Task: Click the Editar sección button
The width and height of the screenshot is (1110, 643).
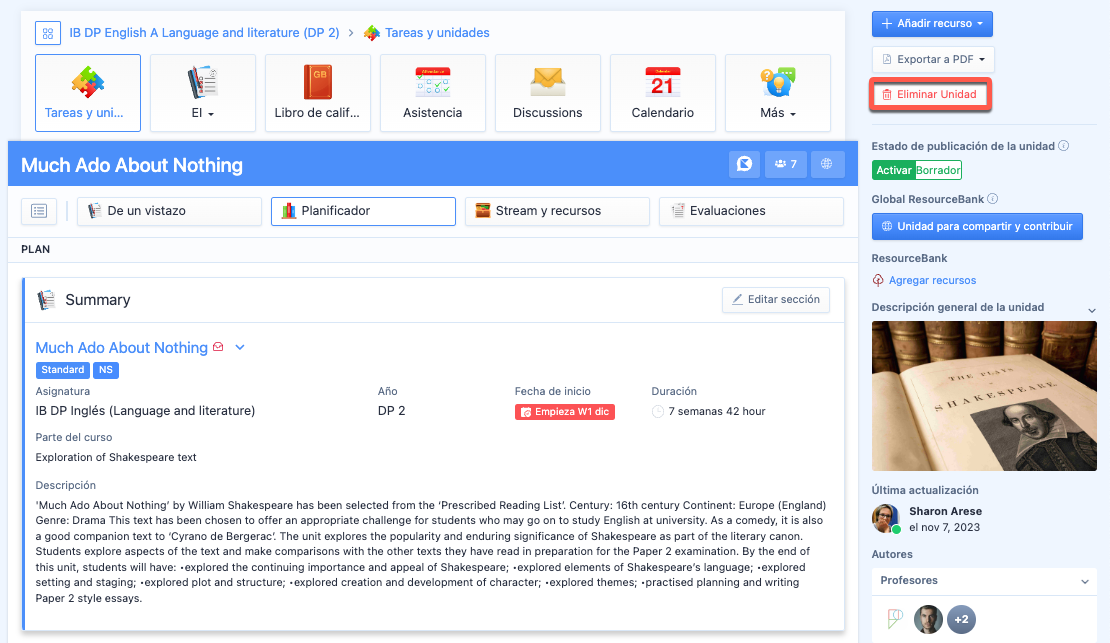Action: [x=775, y=299]
